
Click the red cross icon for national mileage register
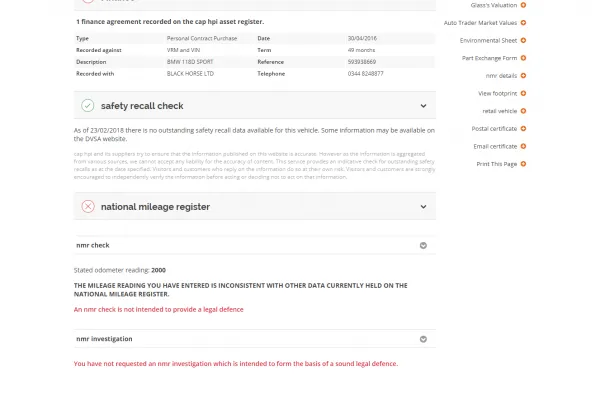pyautogui.click(x=88, y=206)
